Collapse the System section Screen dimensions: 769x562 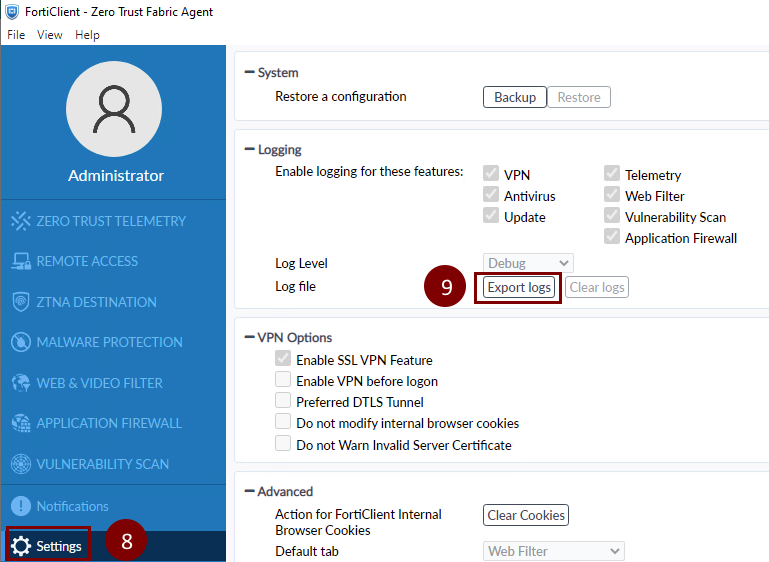coord(250,72)
